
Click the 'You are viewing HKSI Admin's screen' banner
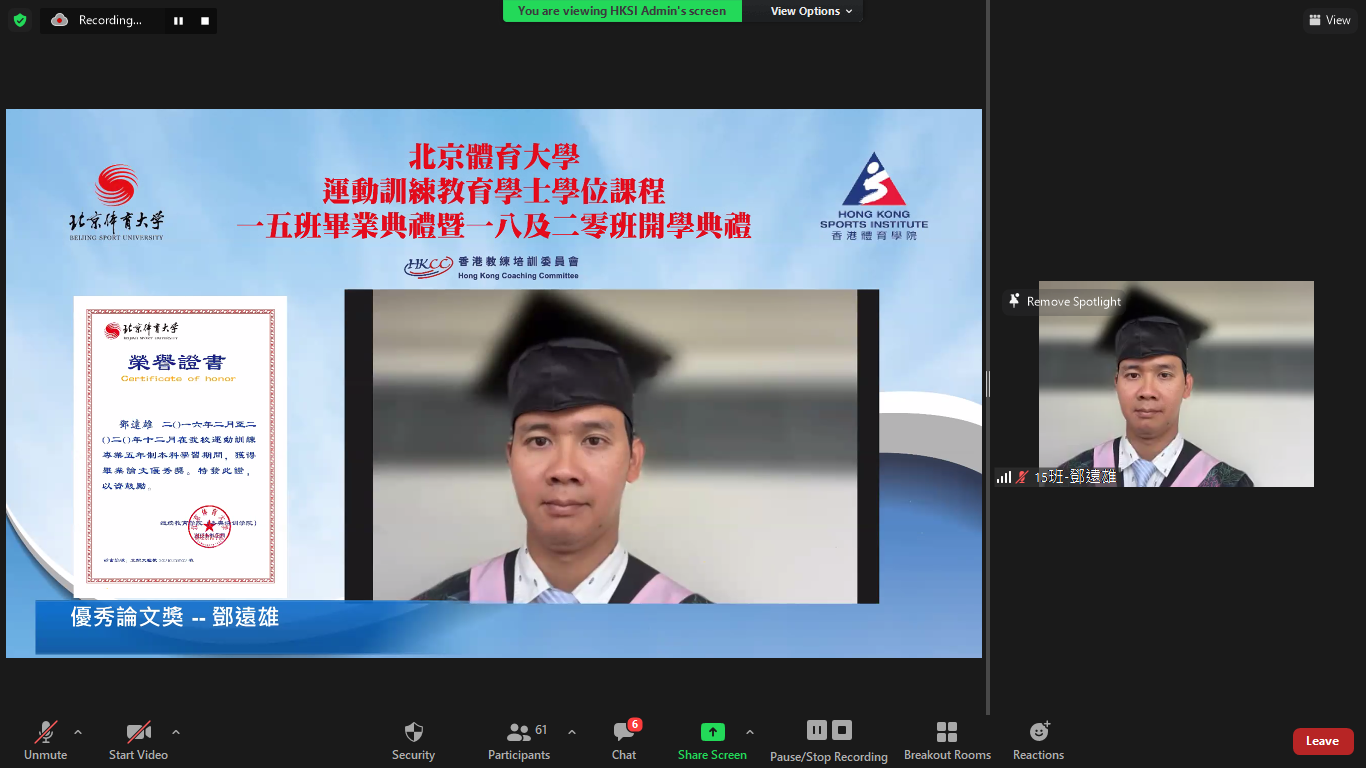point(622,11)
